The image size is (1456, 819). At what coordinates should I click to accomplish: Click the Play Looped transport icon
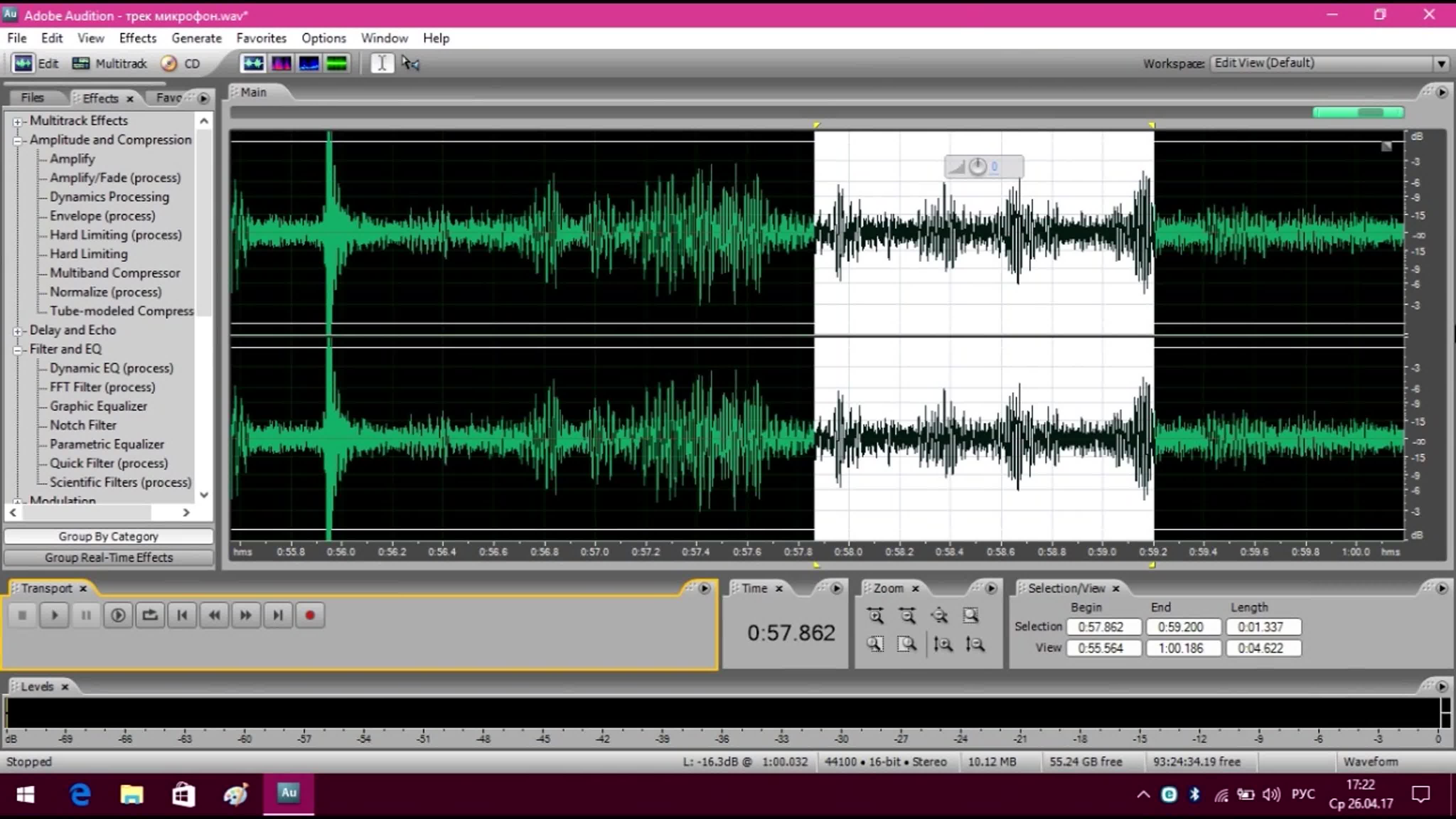click(x=150, y=615)
